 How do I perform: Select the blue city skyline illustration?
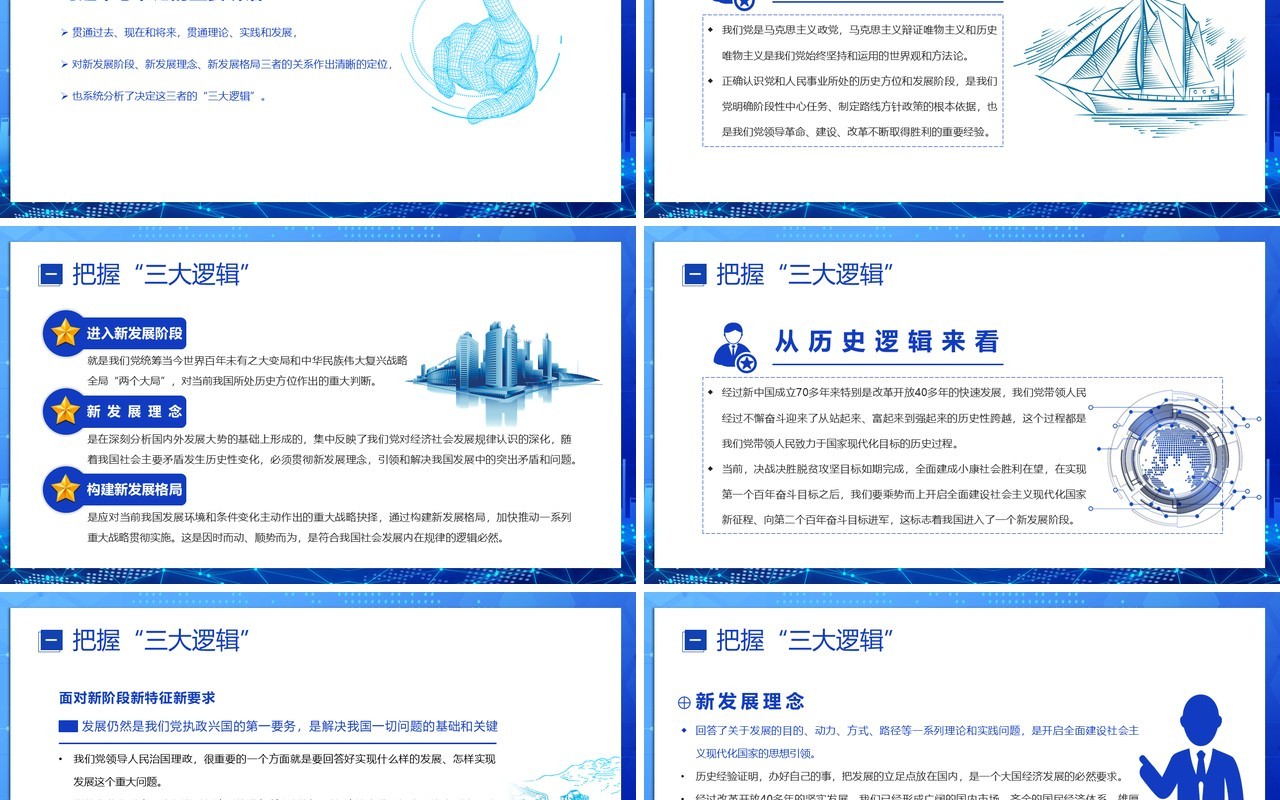505,372
